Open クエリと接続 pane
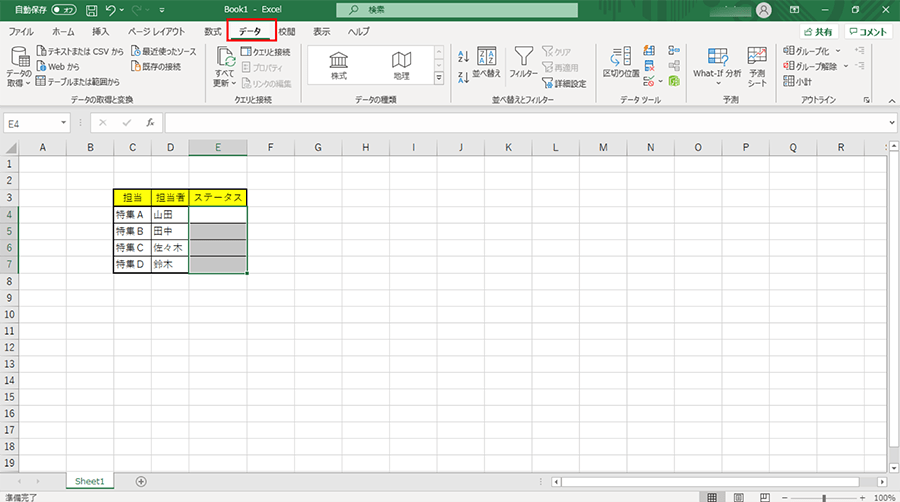This screenshot has height=502, width=900. [x=266, y=52]
